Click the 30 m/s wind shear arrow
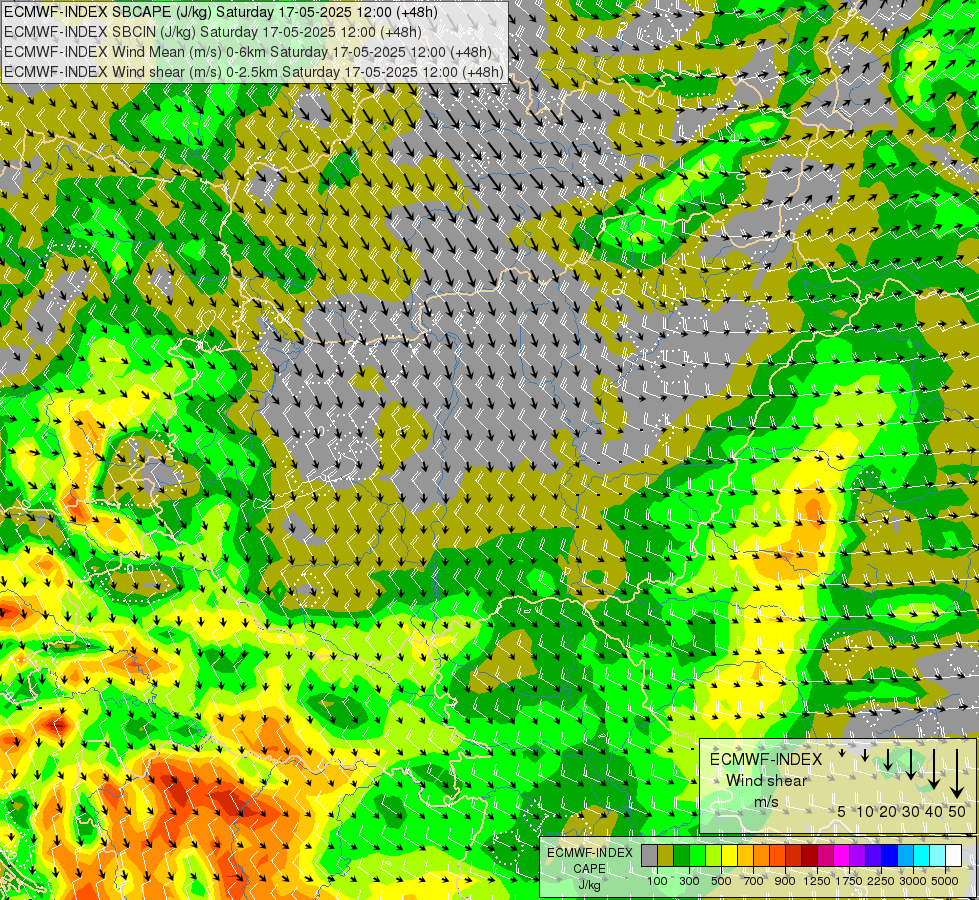The width and height of the screenshot is (979, 900). (x=911, y=764)
